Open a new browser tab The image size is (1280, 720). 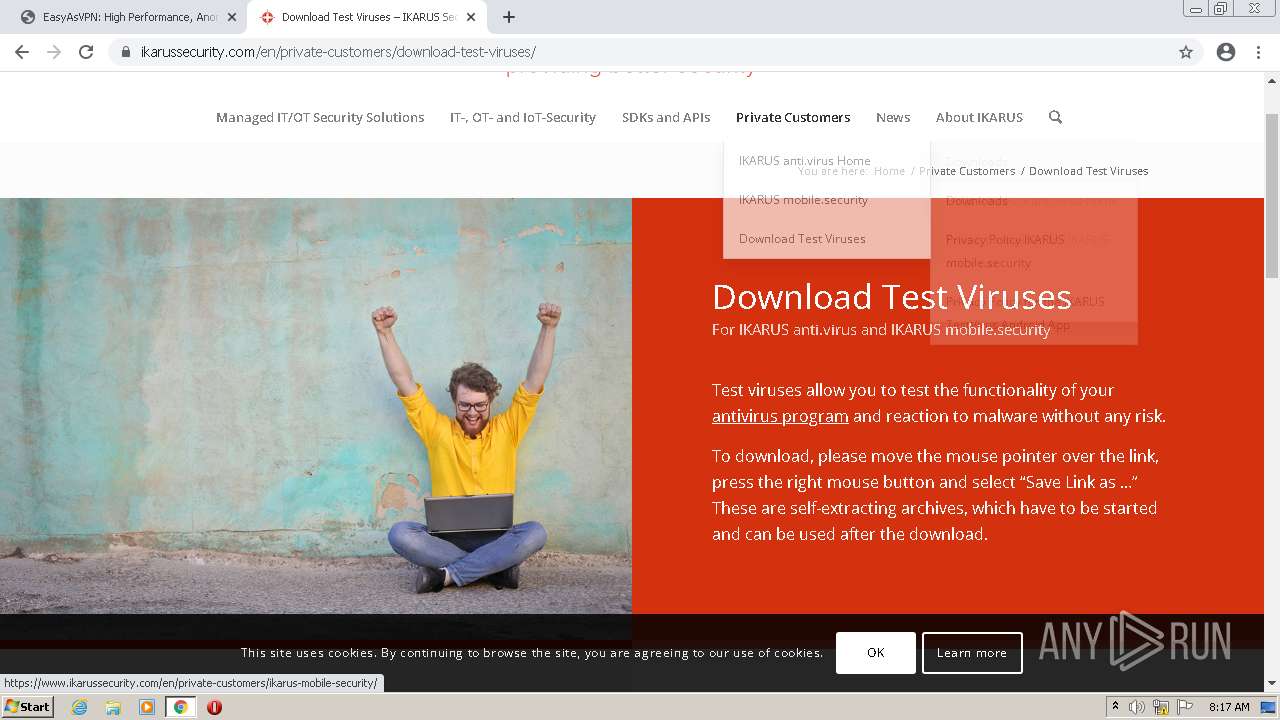(x=509, y=17)
